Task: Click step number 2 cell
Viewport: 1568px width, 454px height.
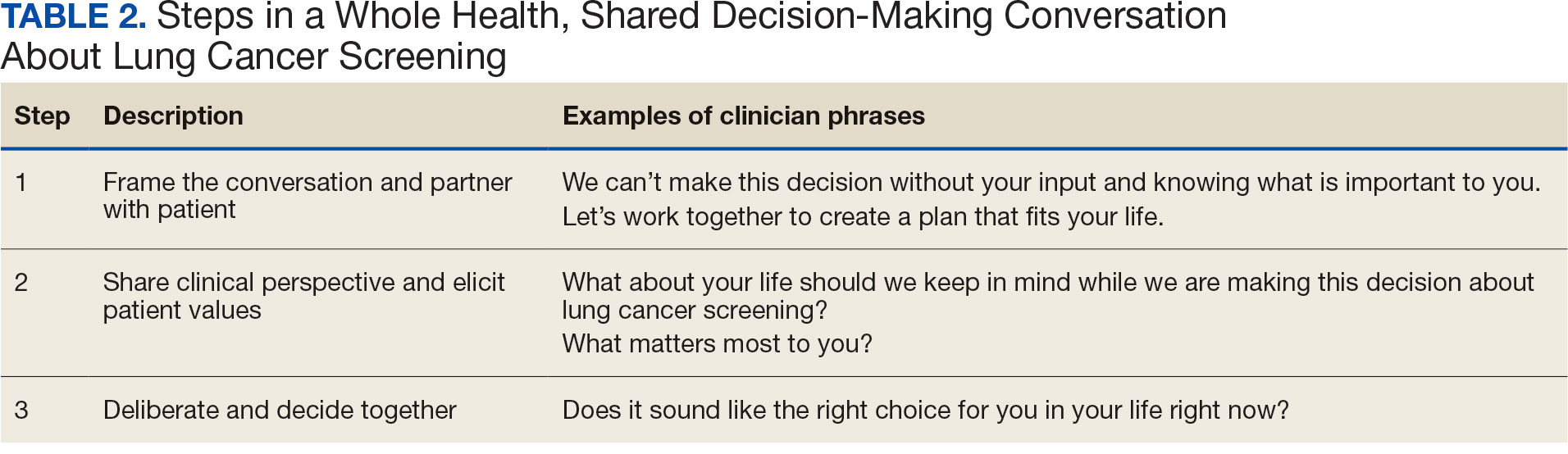Action: pos(21,282)
